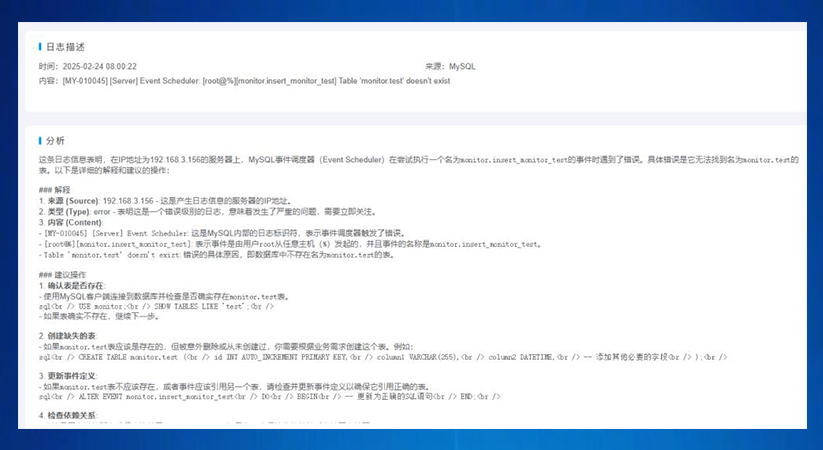Screen dimensions: 823x450
Task: Select the timestamp 2025-02-24 08:00:22
Action: pos(100,67)
